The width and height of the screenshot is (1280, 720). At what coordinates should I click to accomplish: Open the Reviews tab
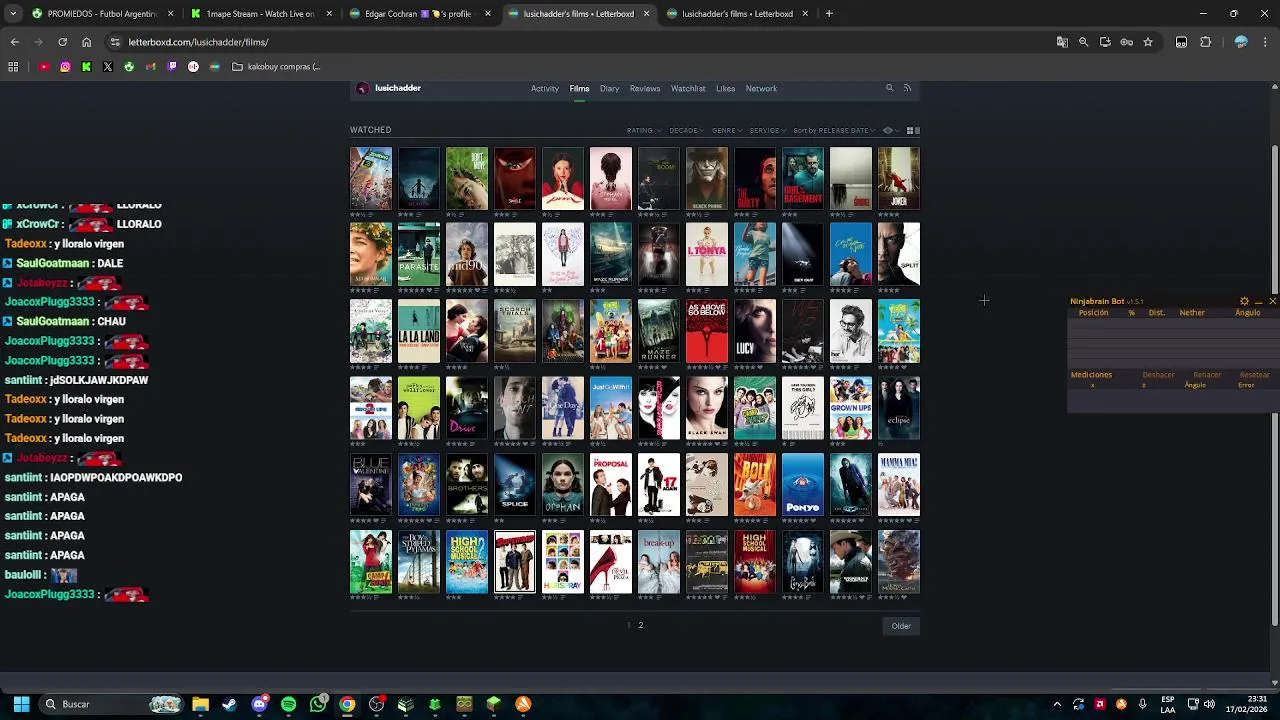[645, 88]
